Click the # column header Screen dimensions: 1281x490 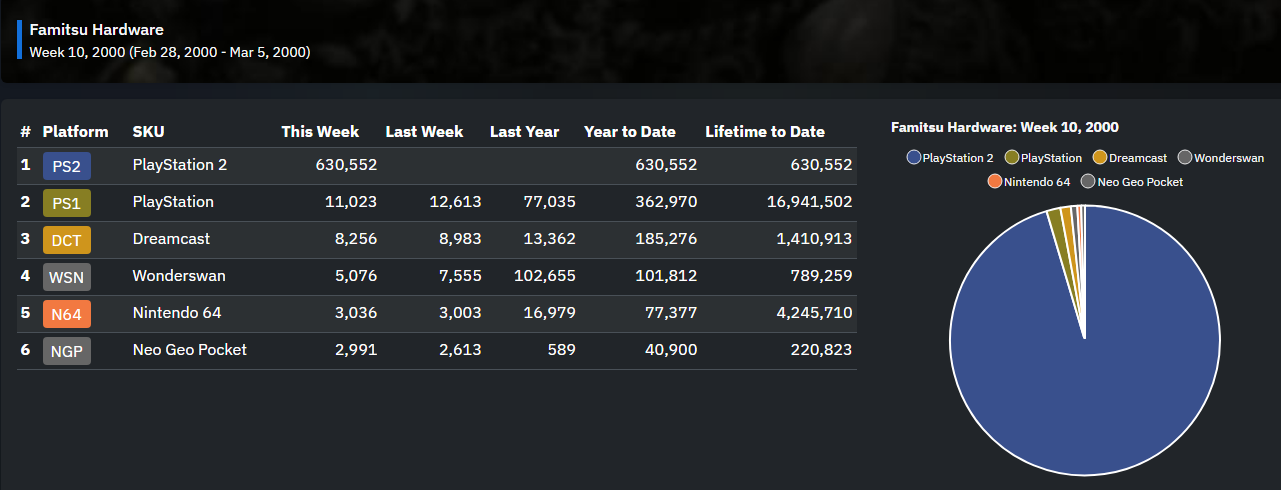pyautogui.click(x=25, y=131)
